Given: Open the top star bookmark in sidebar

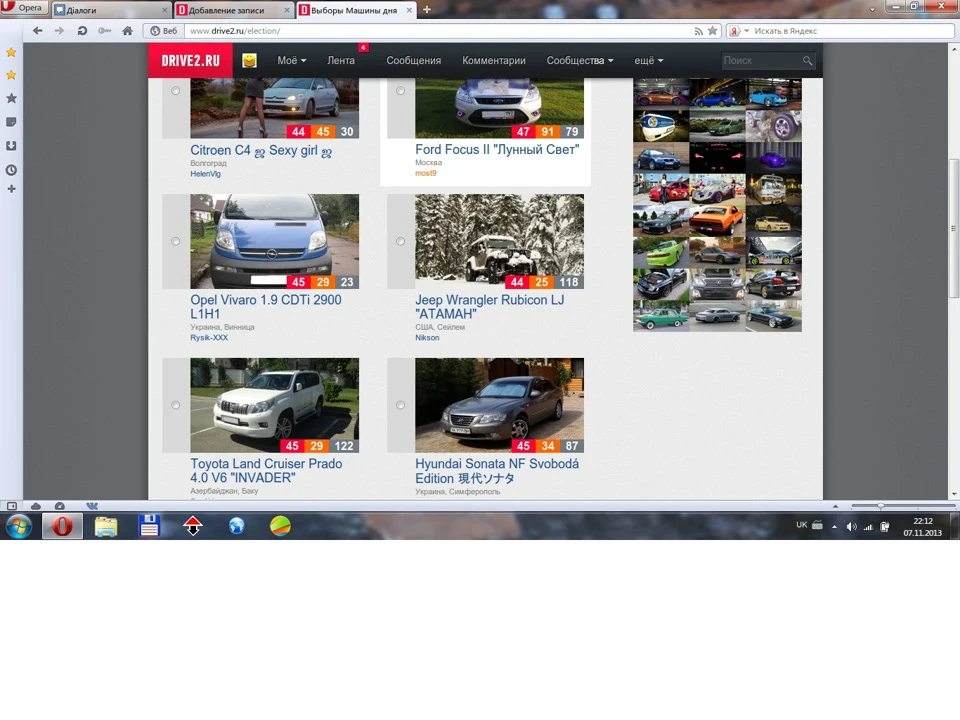Looking at the screenshot, I should tap(11, 53).
